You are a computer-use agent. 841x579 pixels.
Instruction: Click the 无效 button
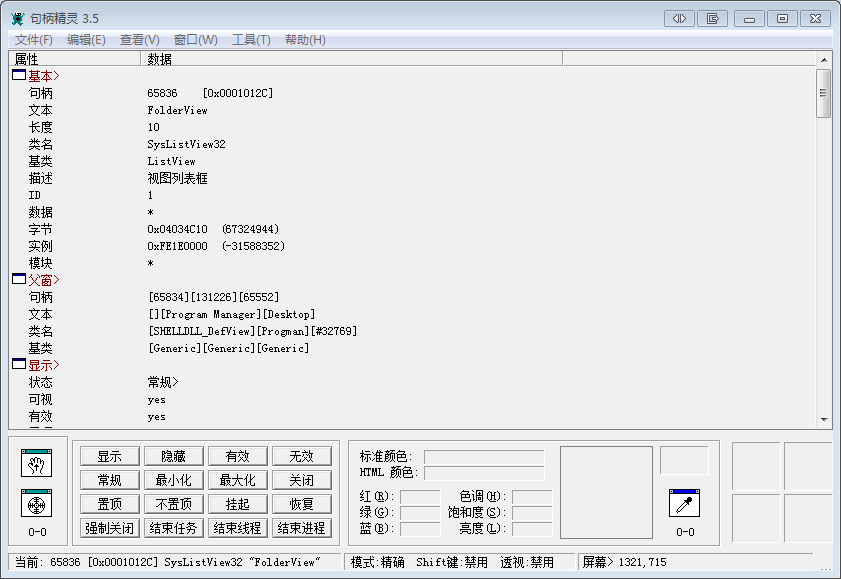[x=302, y=456]
